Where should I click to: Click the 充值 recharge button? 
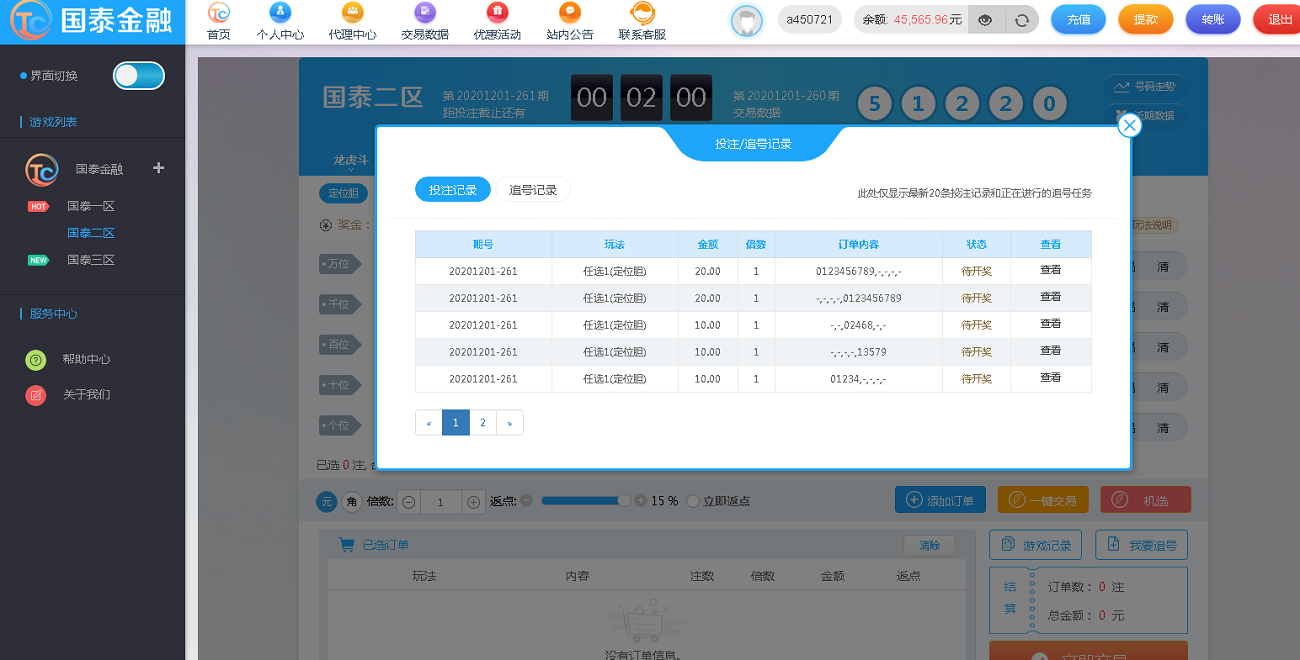1078,19
